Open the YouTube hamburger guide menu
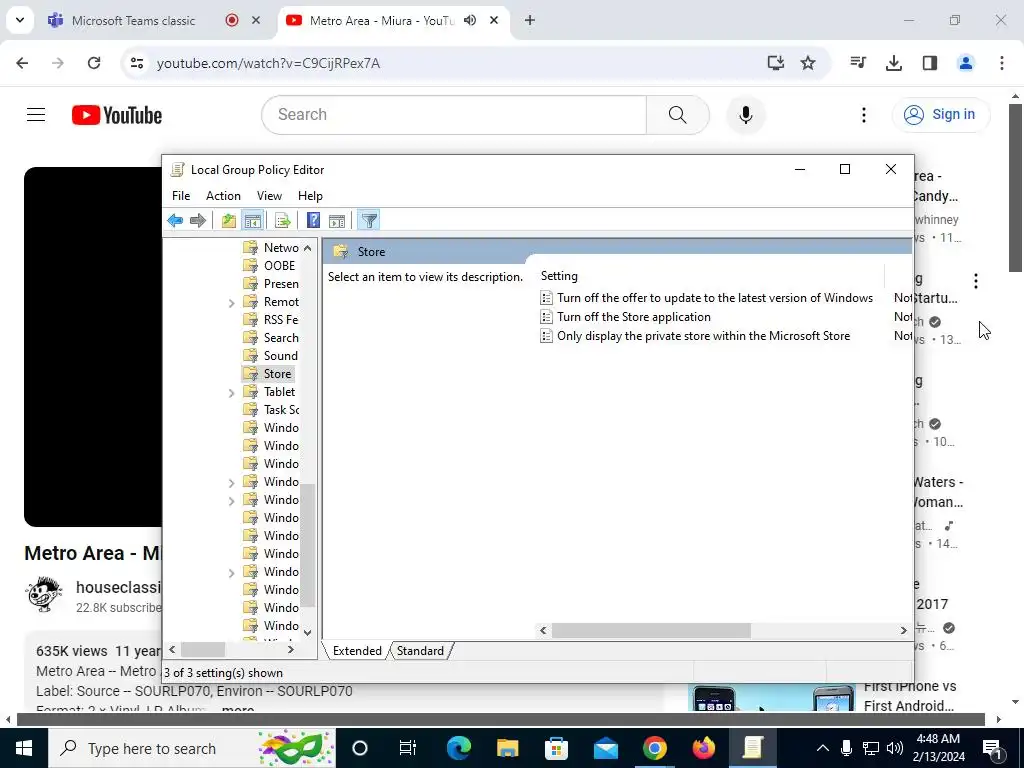 click(36, 115)
